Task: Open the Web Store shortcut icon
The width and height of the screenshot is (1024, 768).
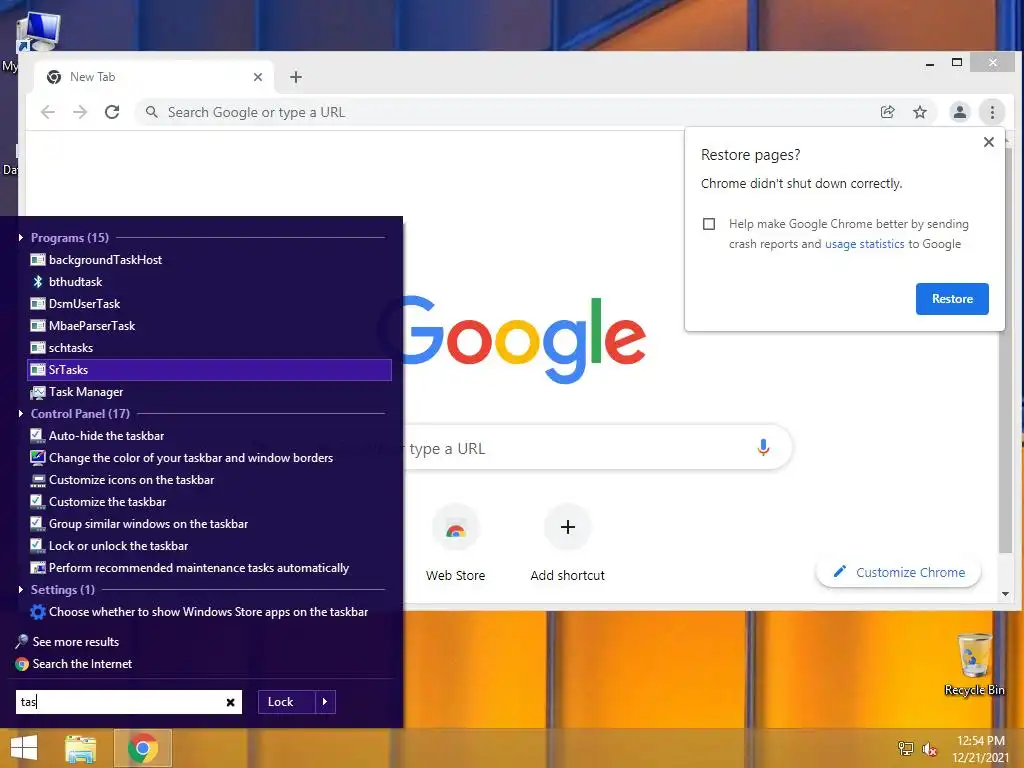Action: click(455, 529)
